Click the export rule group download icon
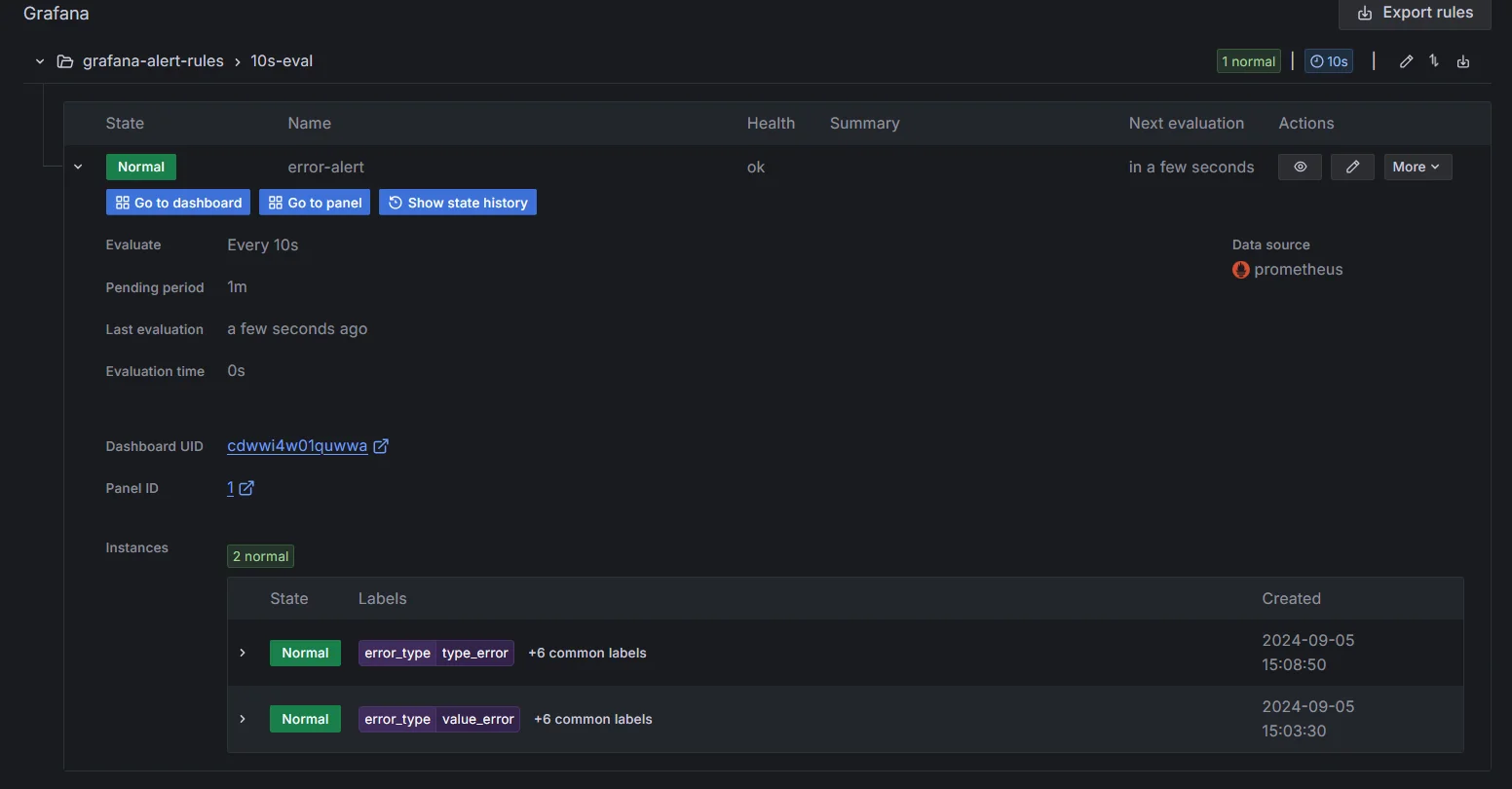This screenshot has width=1512, height=789. 1463,61
